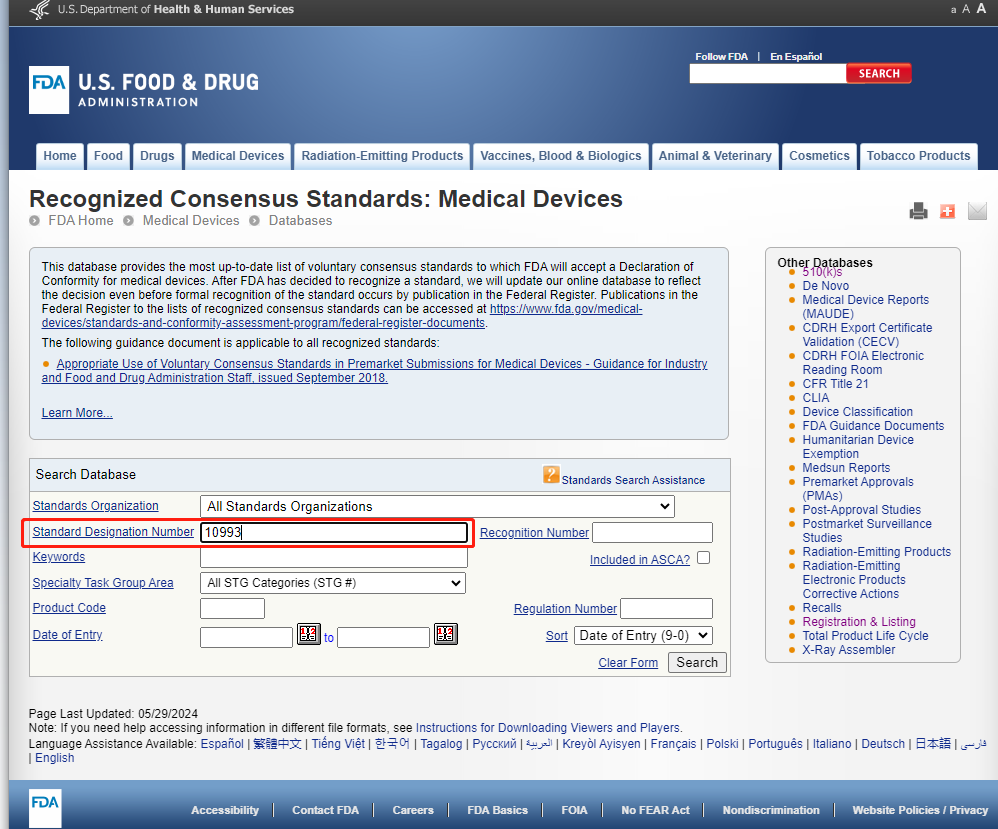Open the CFR Title 21 link
The width and height of the screenshot is (998, 829).
click(835, 384)
